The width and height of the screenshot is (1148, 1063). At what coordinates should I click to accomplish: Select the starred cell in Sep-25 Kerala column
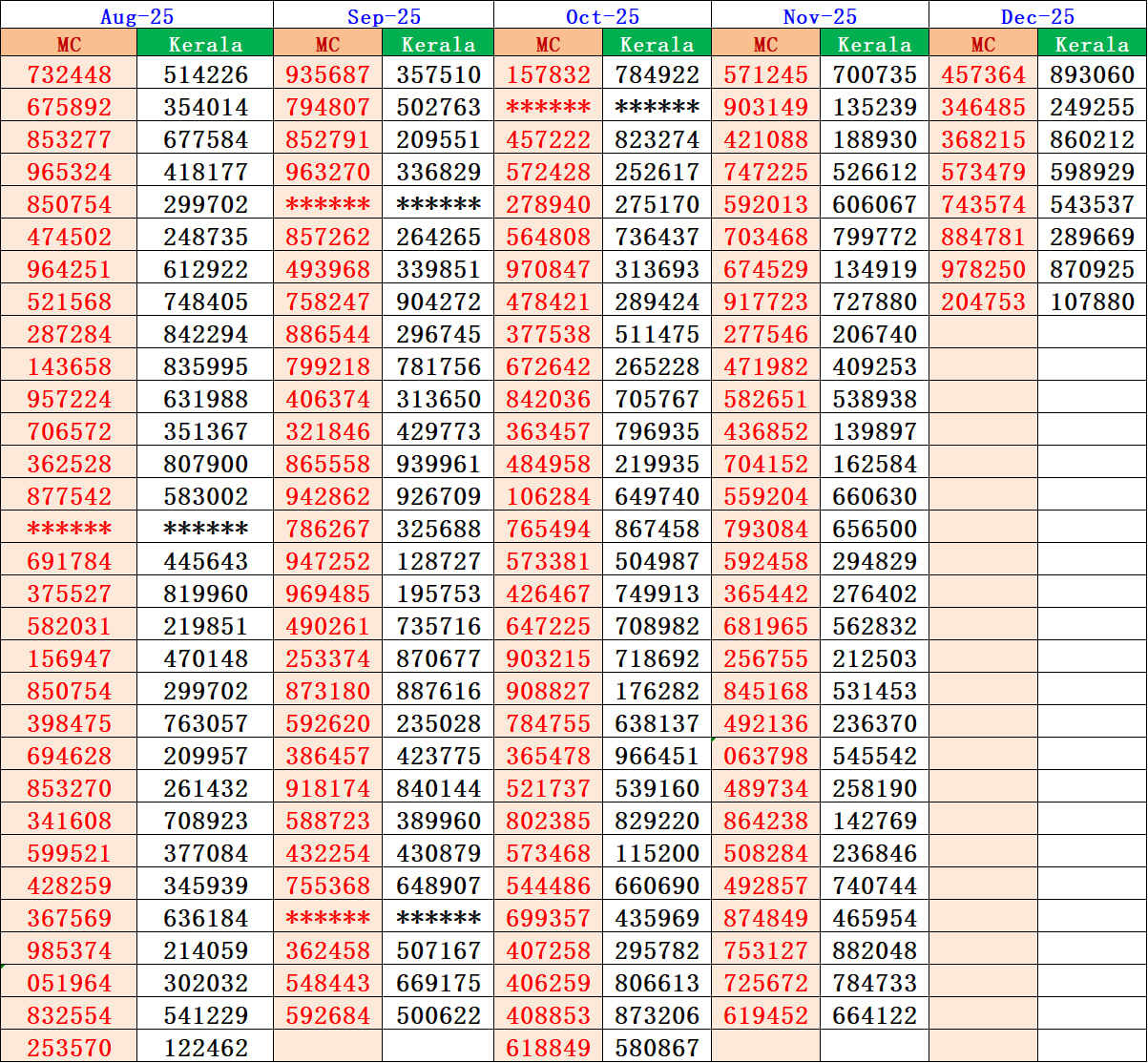(x=437, y=205)
